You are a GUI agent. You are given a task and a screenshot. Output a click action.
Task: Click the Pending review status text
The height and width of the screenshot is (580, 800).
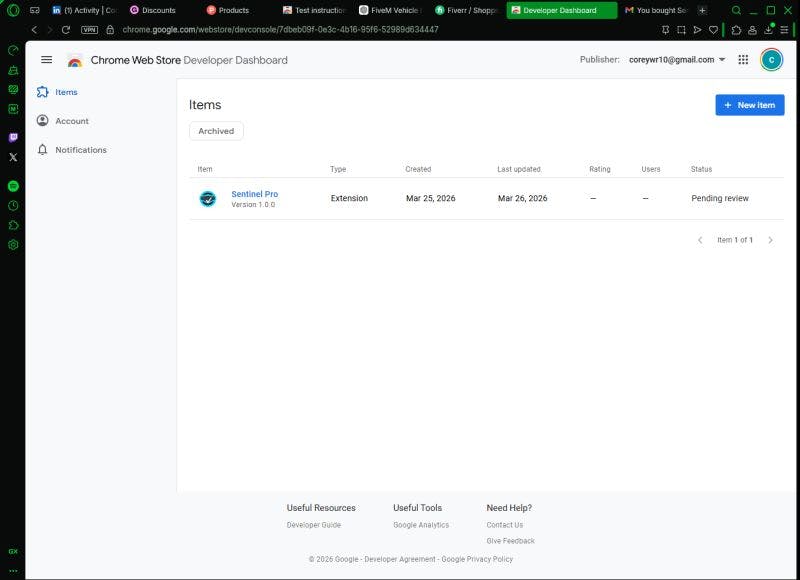coord(719,198)
